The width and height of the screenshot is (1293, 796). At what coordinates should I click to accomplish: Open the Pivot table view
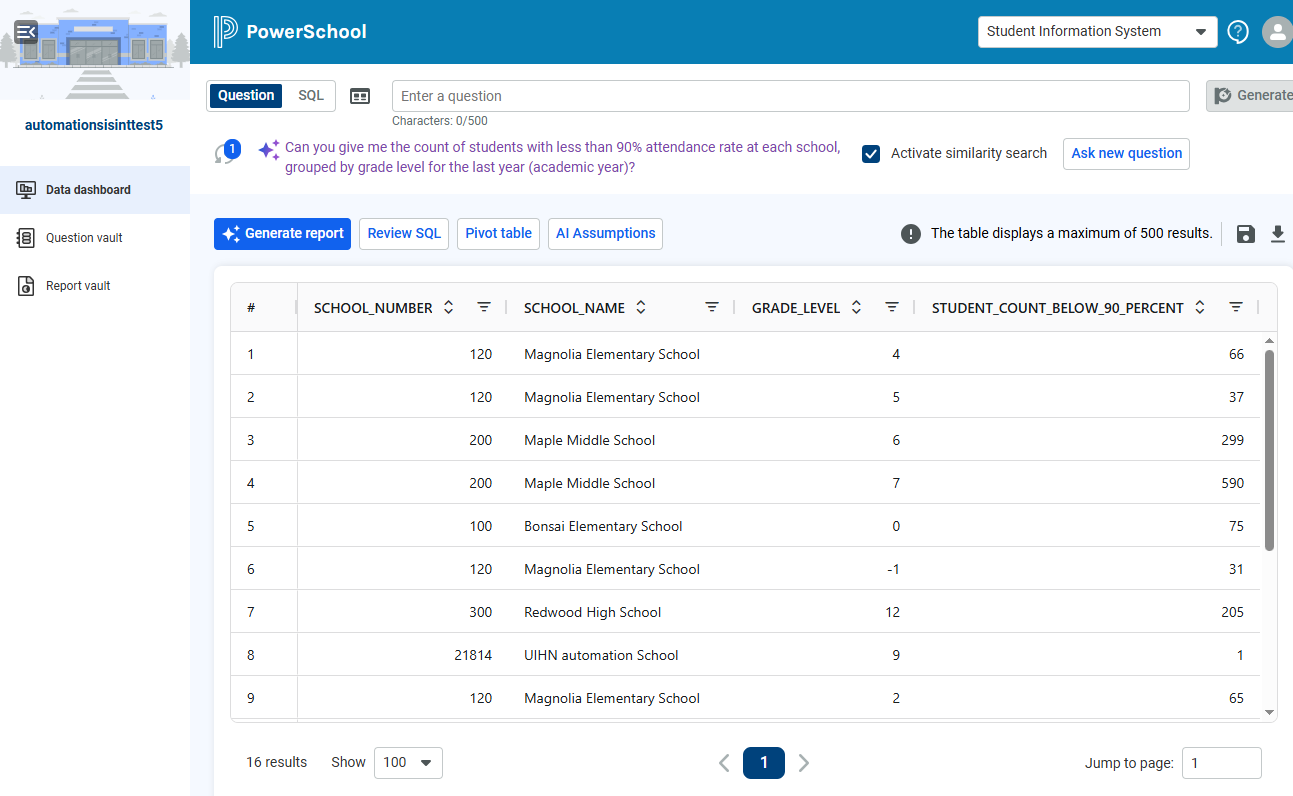point(498,234)
